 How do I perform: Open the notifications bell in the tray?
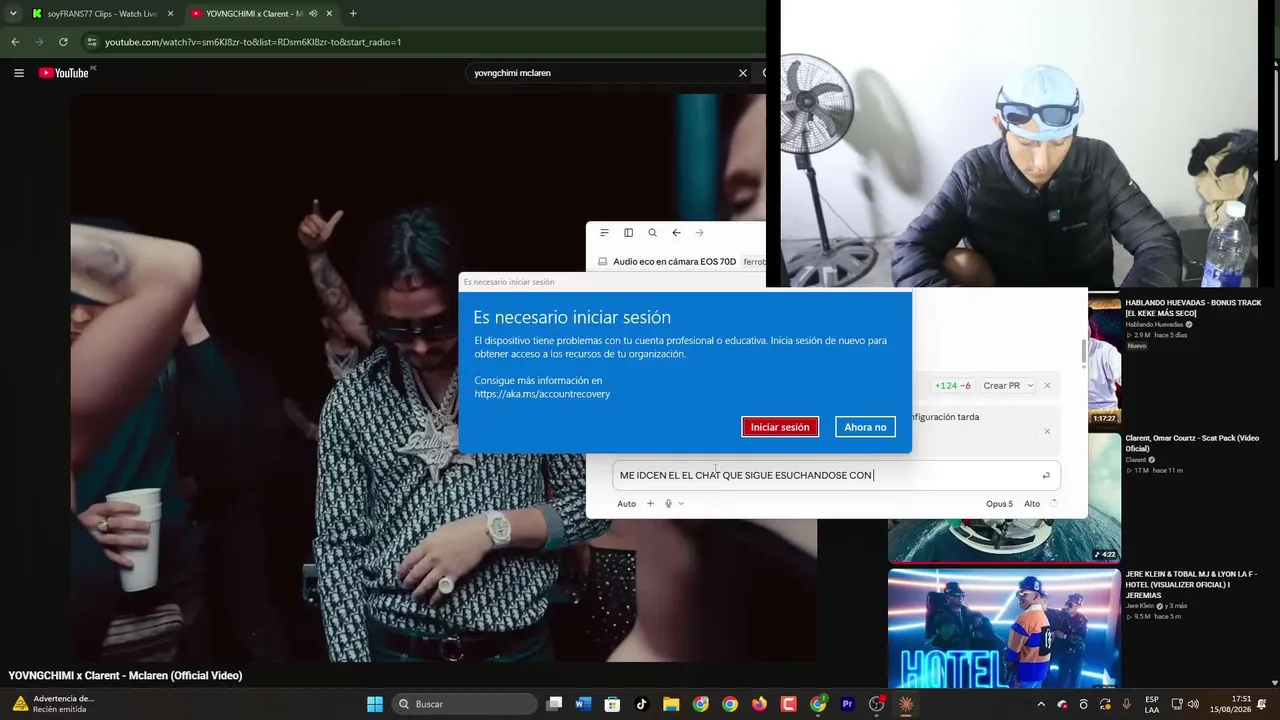pos(1262,704)
